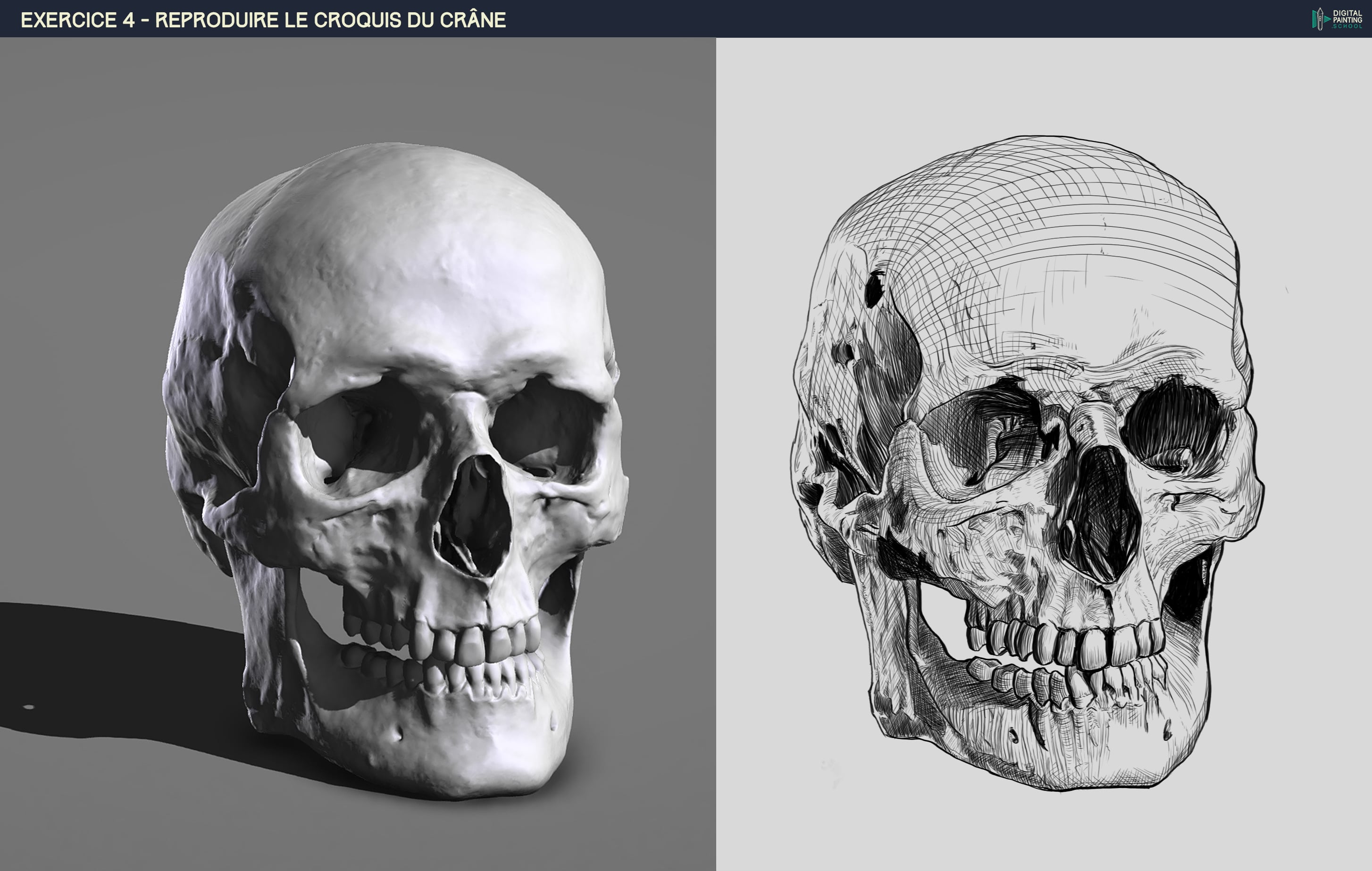Click the 'DIGITAL PAINTING .SCHOOL' logo text
This screenshot has height=871, width=1372.
(x=1347, y=19)
